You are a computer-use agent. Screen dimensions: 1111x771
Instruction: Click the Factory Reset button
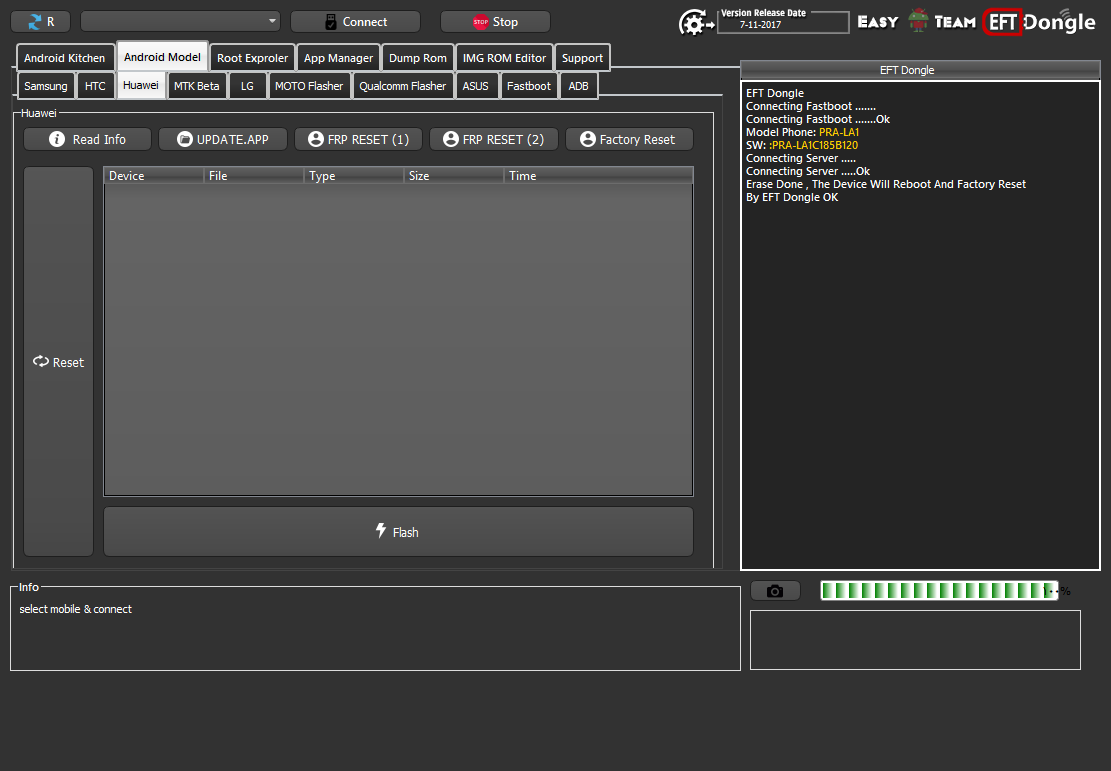tap(629, 140)
